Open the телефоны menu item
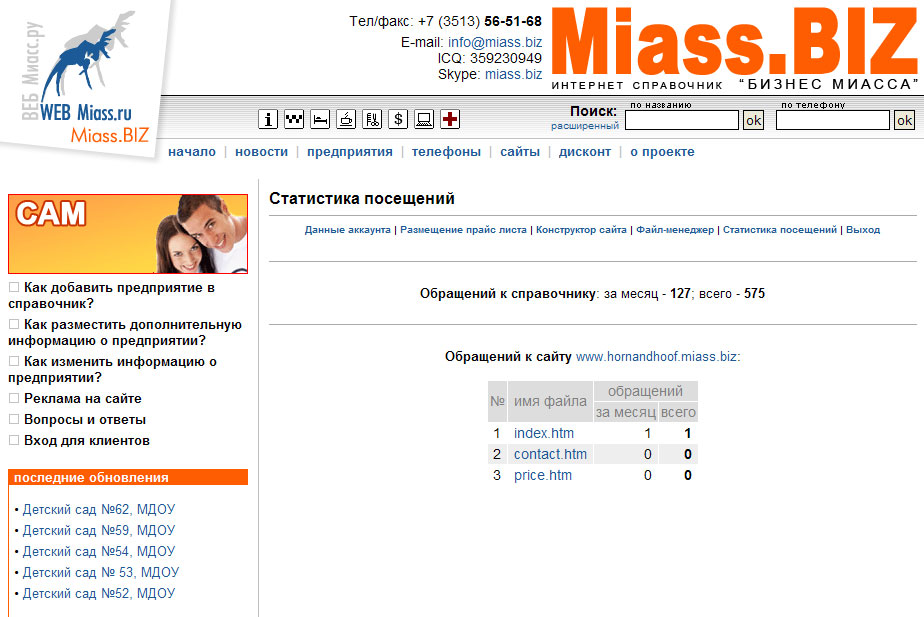 (x=446, y=152)
